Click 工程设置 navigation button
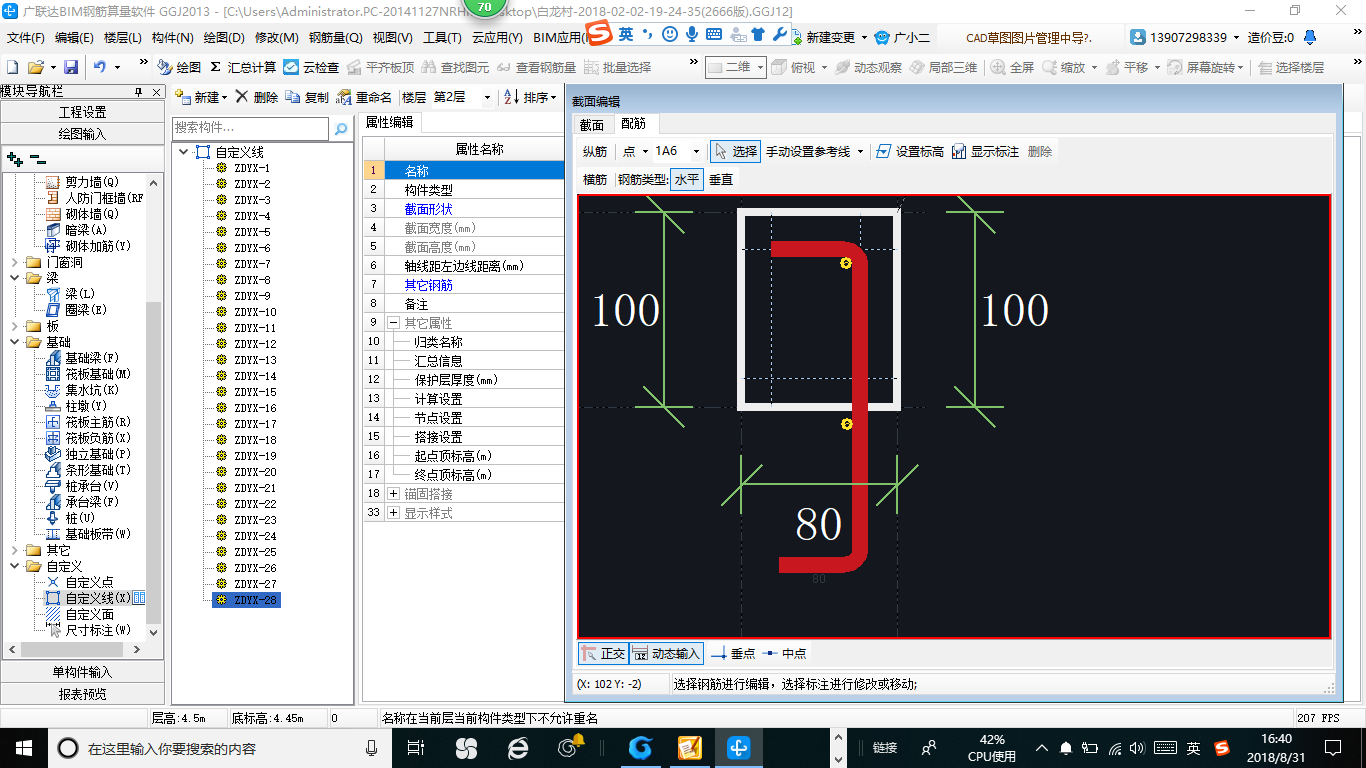Screen dimensions: 1366x768 point(82,112)
